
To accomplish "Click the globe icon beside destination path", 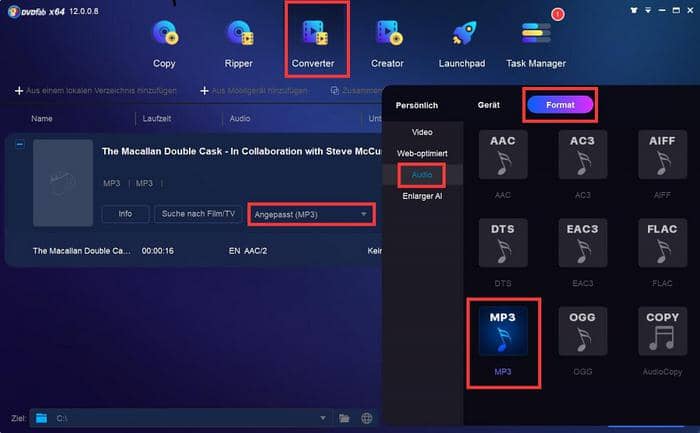I will coord(367,418).
